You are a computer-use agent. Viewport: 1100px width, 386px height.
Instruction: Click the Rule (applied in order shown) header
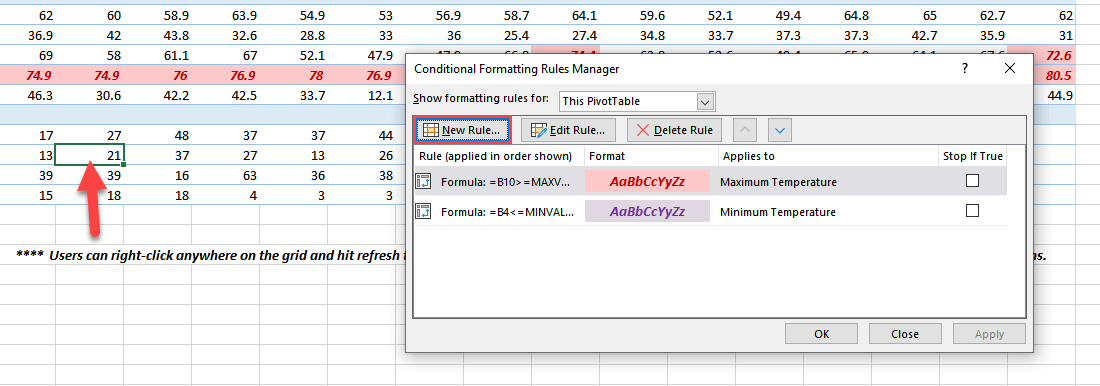(x=495, y=156)
